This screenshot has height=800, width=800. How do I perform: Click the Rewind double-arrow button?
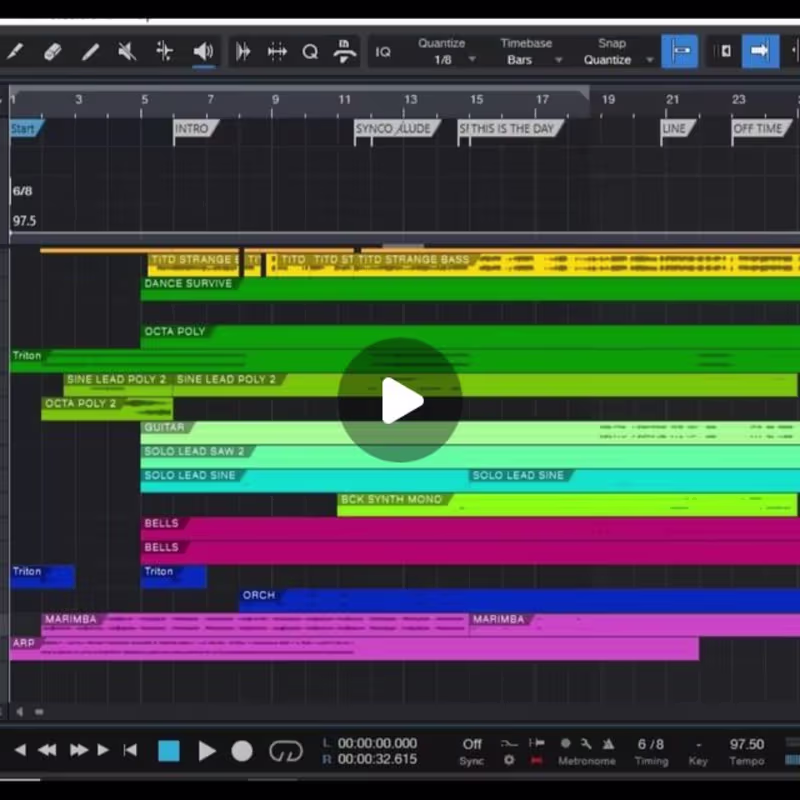(47, 750)
